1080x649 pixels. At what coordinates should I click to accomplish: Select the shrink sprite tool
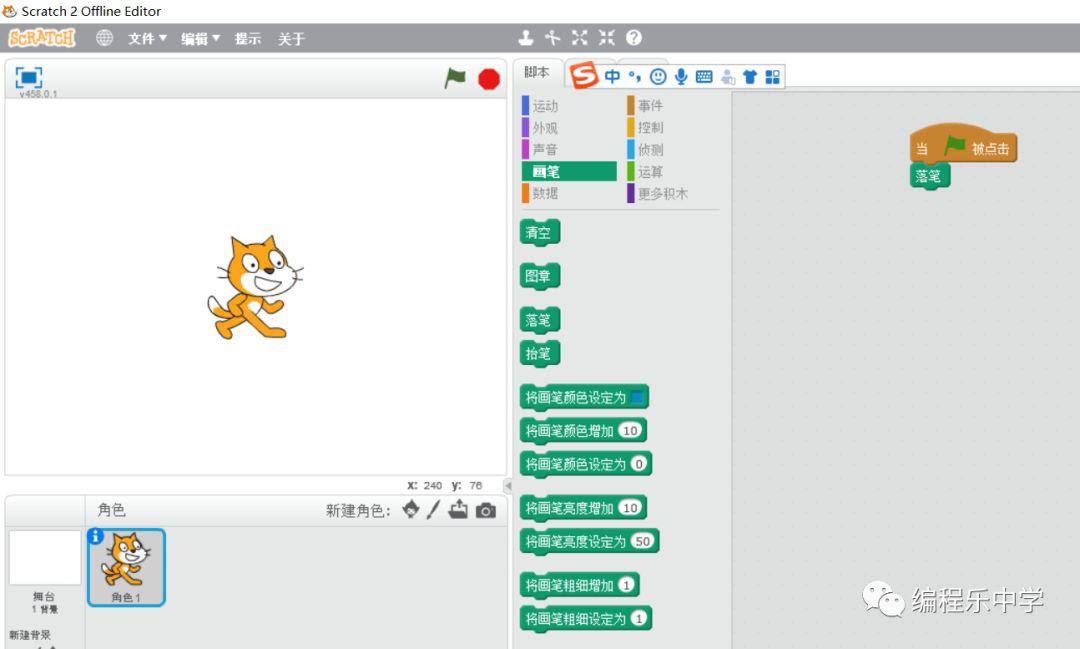click(607, 38)
